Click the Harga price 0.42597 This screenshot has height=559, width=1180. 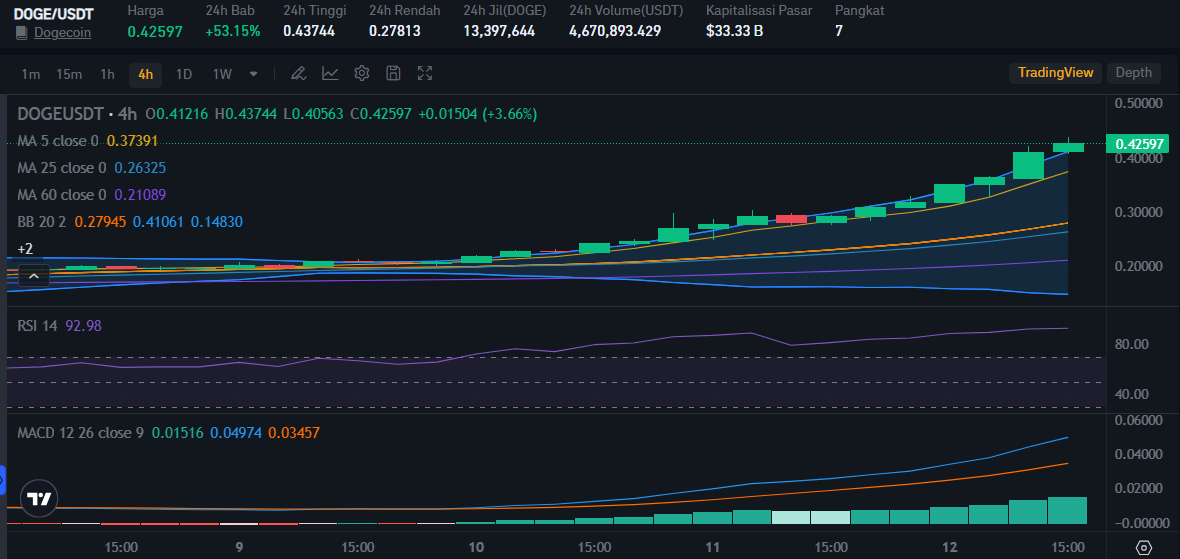click(x=154, y=31)
